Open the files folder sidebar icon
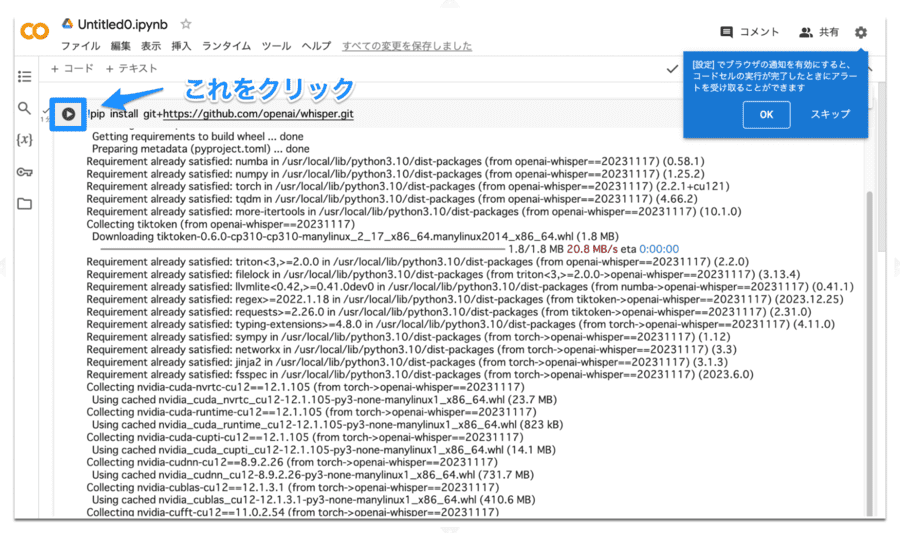 pos(24,204)
